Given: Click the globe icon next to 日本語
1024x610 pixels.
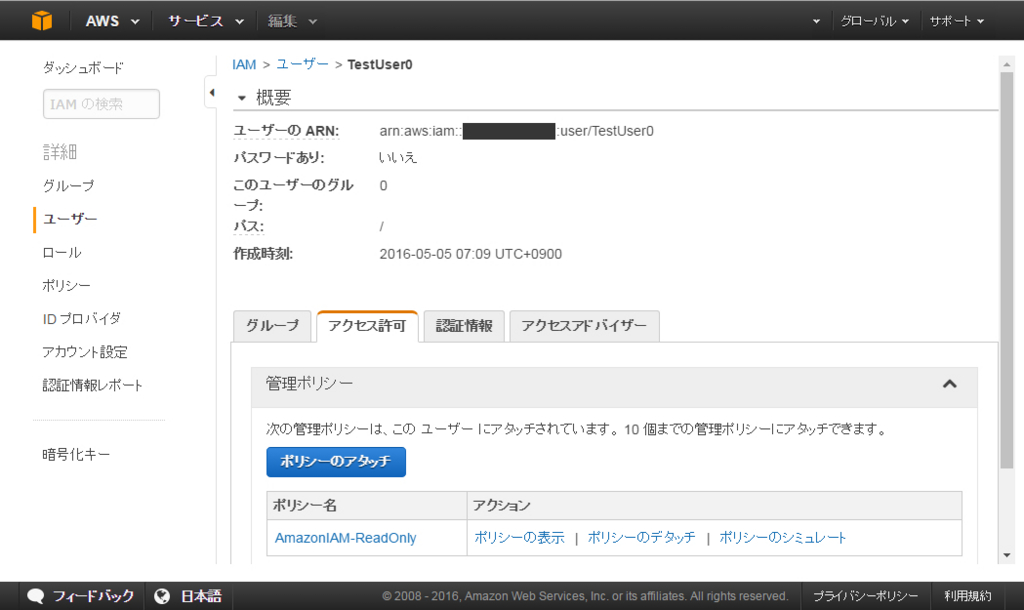Looking at the screenshot, I should (162, 594).
